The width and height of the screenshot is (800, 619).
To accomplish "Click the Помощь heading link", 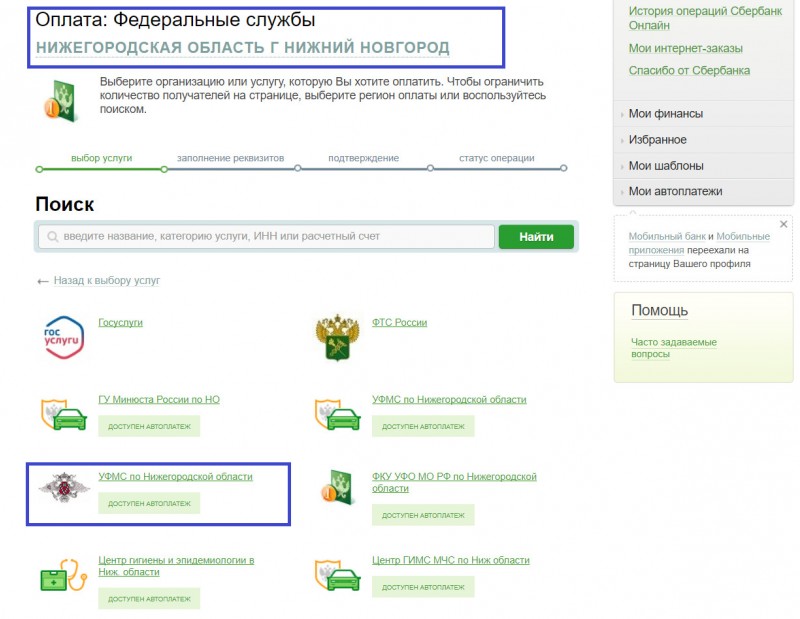I will coord(660,310).
